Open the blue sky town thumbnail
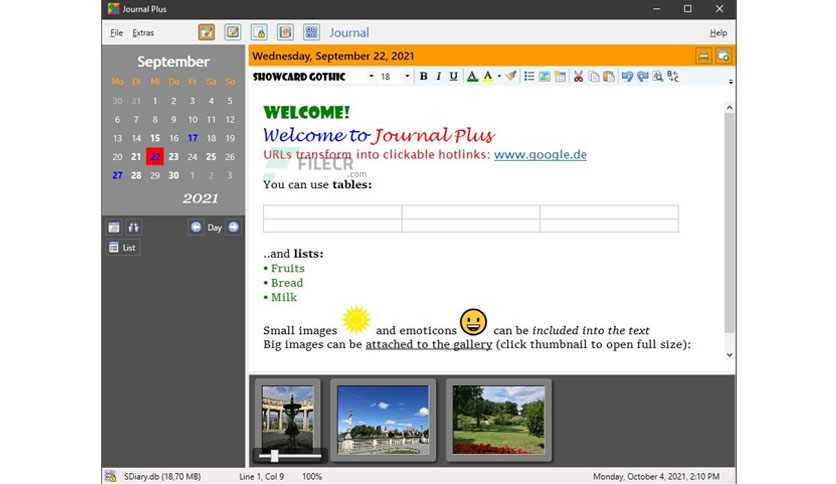836x484 pixels. 383,420
